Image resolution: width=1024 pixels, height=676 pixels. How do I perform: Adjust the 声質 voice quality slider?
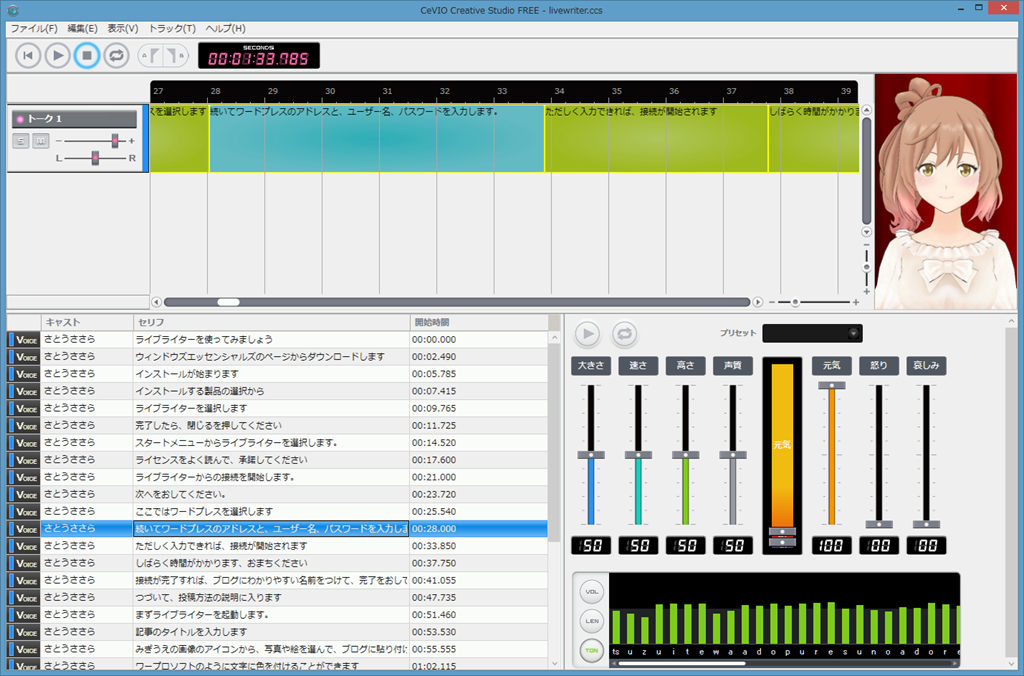tap(733, 455)
